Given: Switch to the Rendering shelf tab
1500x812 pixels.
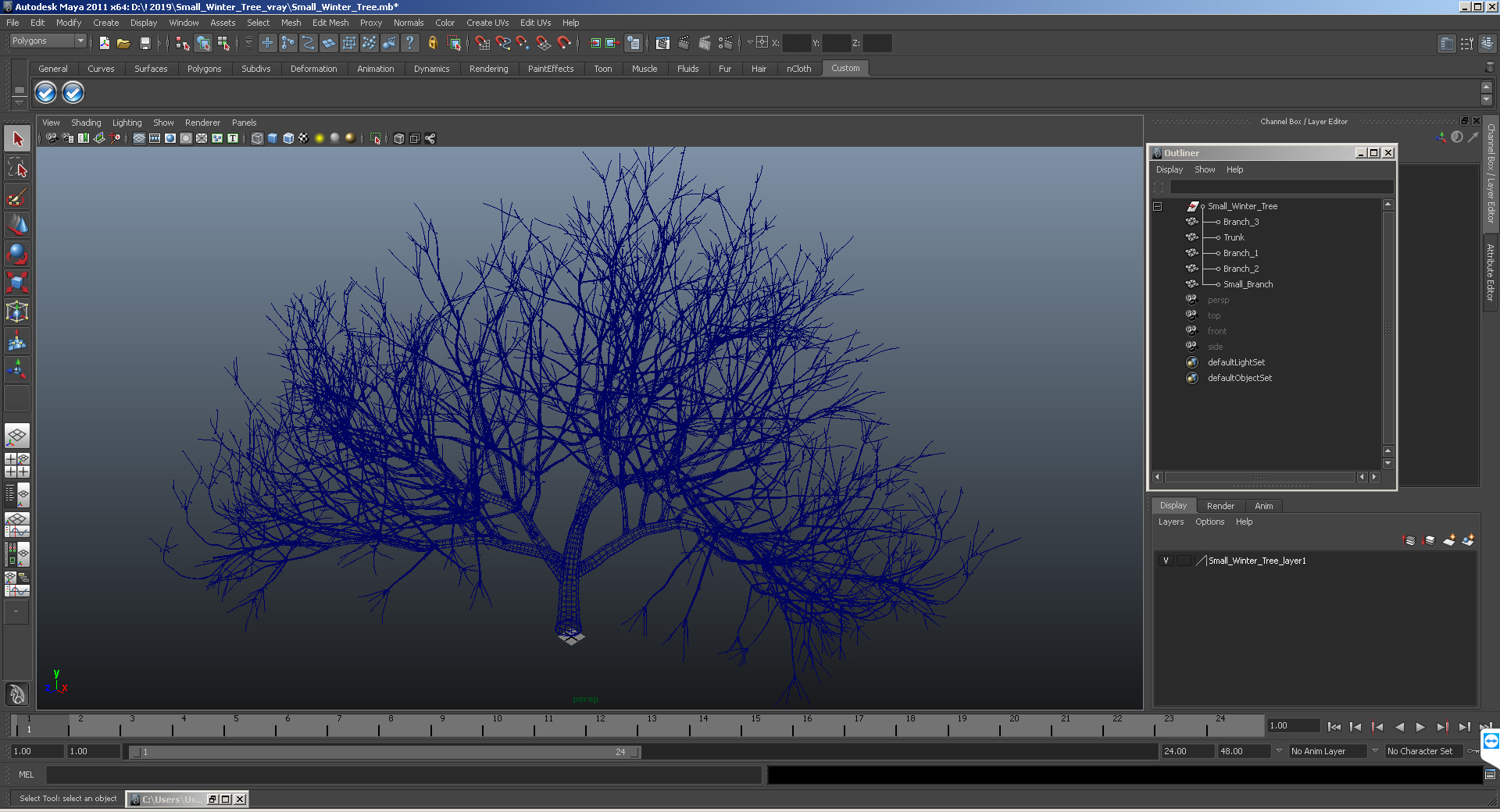Looking at the screenshot, I should coord(488,69).
